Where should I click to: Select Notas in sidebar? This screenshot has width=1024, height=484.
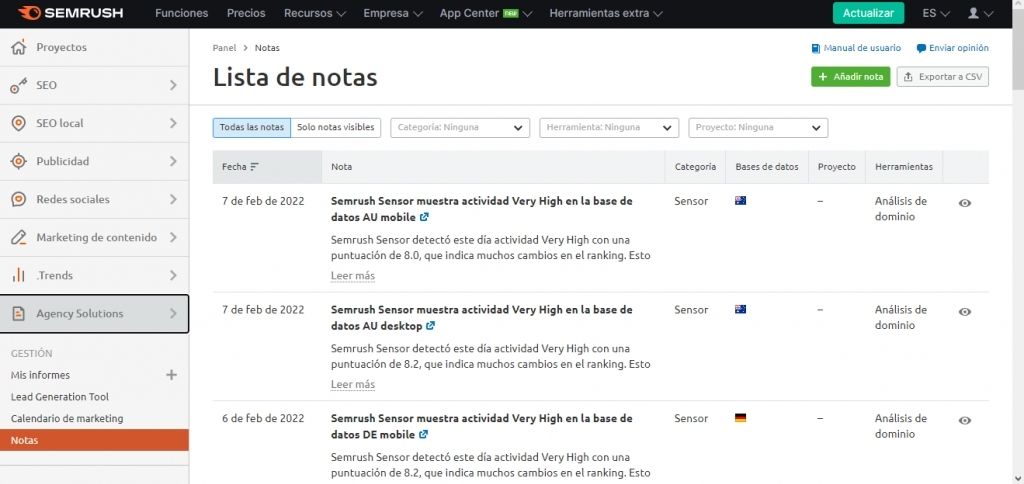point(94,440)
